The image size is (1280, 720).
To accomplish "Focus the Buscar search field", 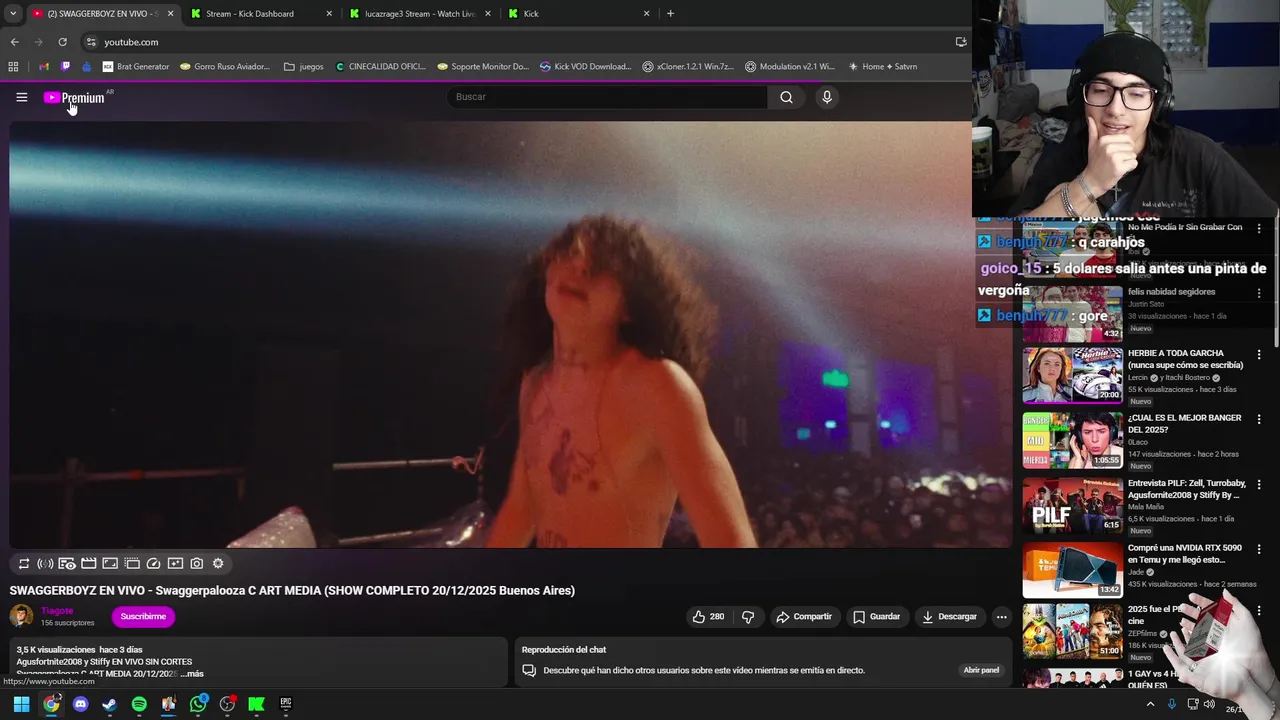I will point(607,97).
